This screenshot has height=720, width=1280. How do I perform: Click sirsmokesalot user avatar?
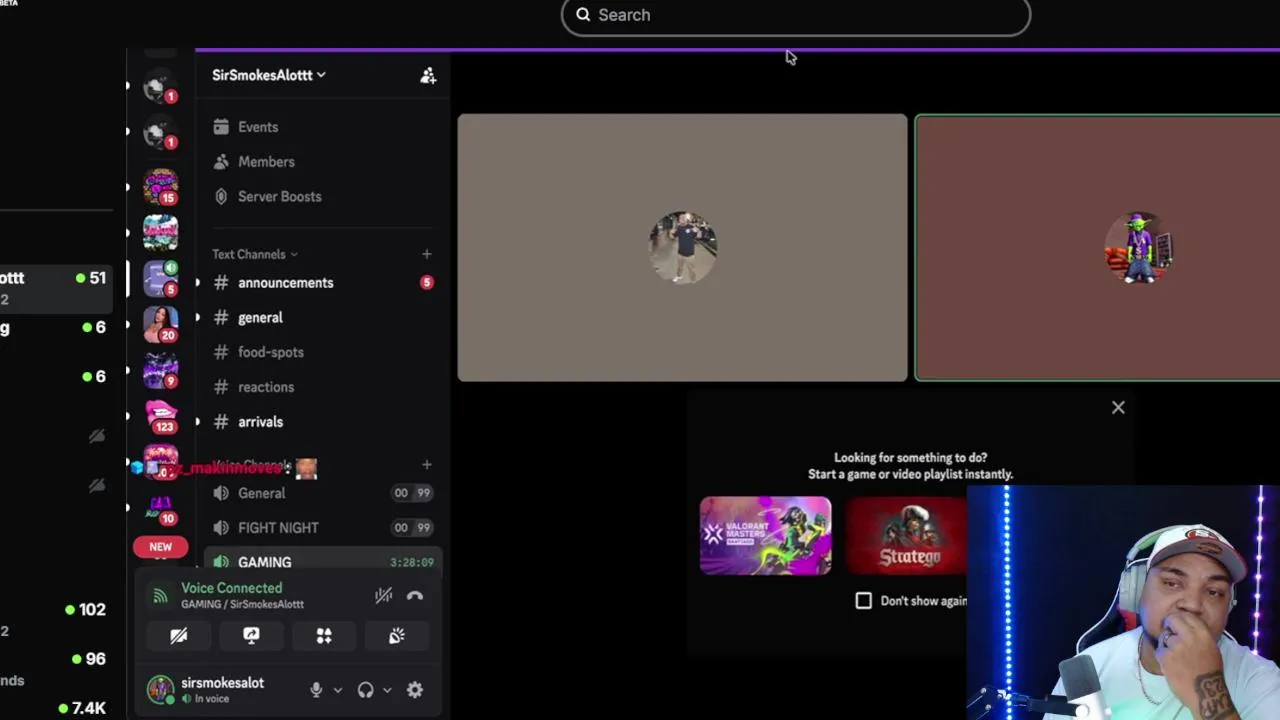point(160,690)
